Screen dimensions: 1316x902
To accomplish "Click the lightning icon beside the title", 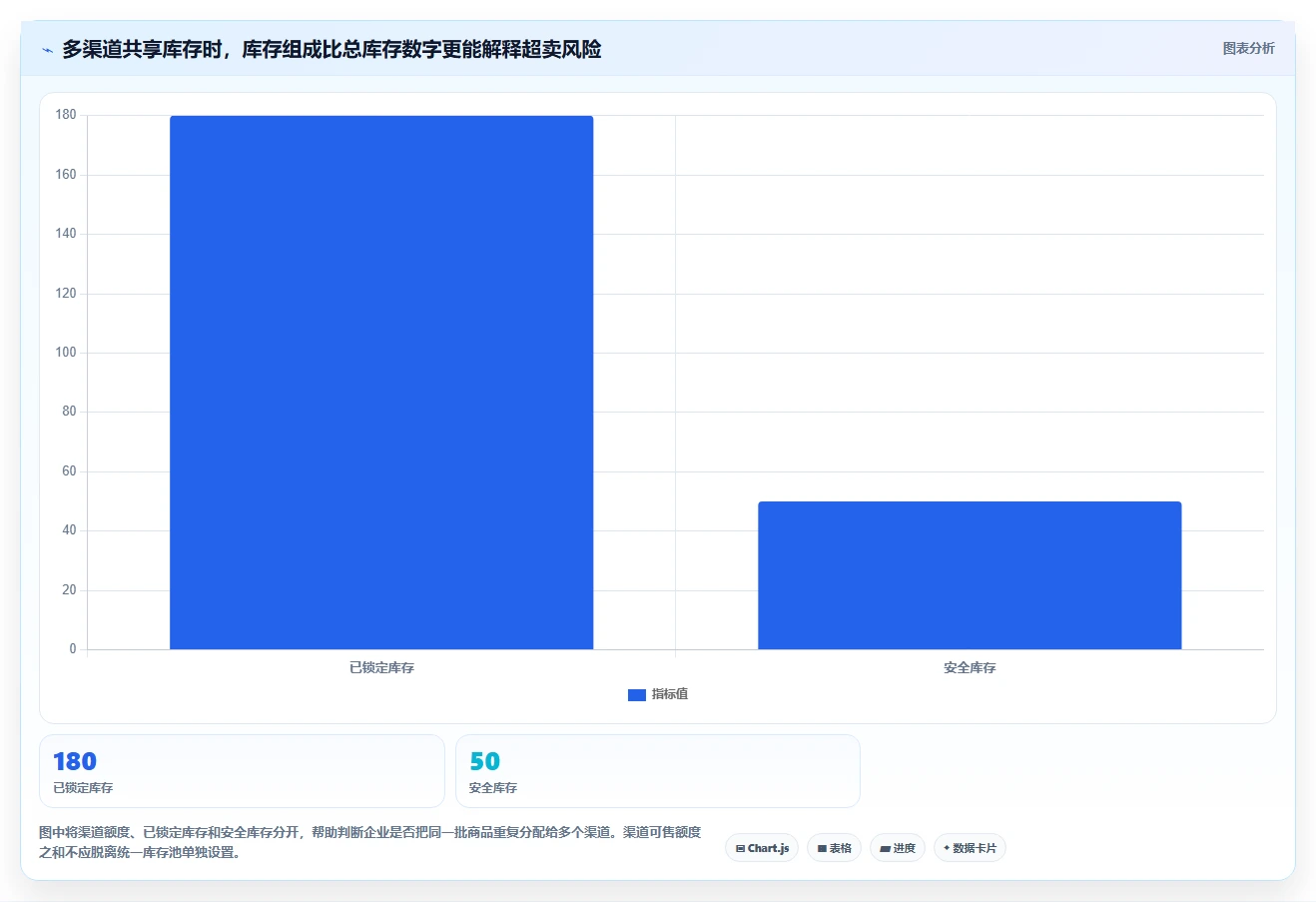I will (47, 50).
